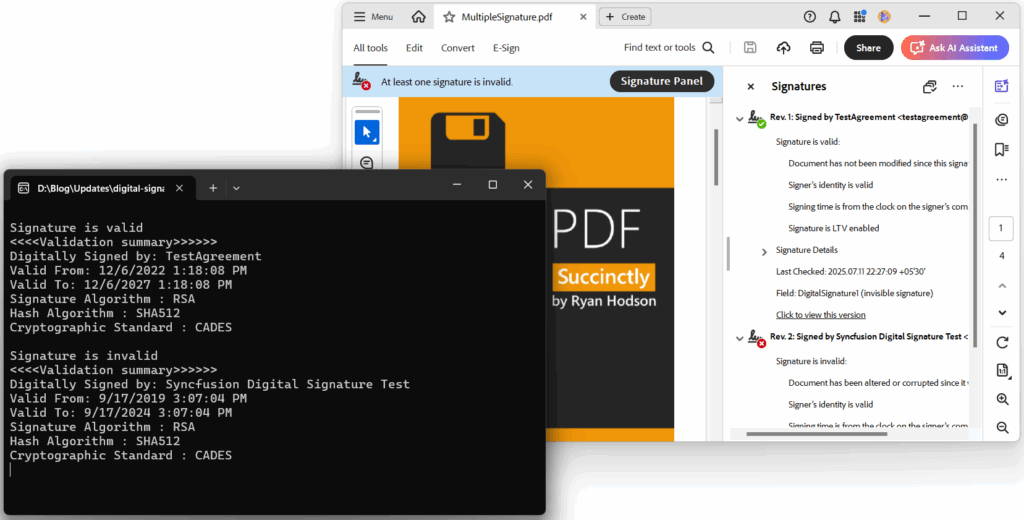Collapse Rev. 1 TestAgreement signature entry
The image size is (1024, 520).
pyautogui.click(x=739, y=119)
